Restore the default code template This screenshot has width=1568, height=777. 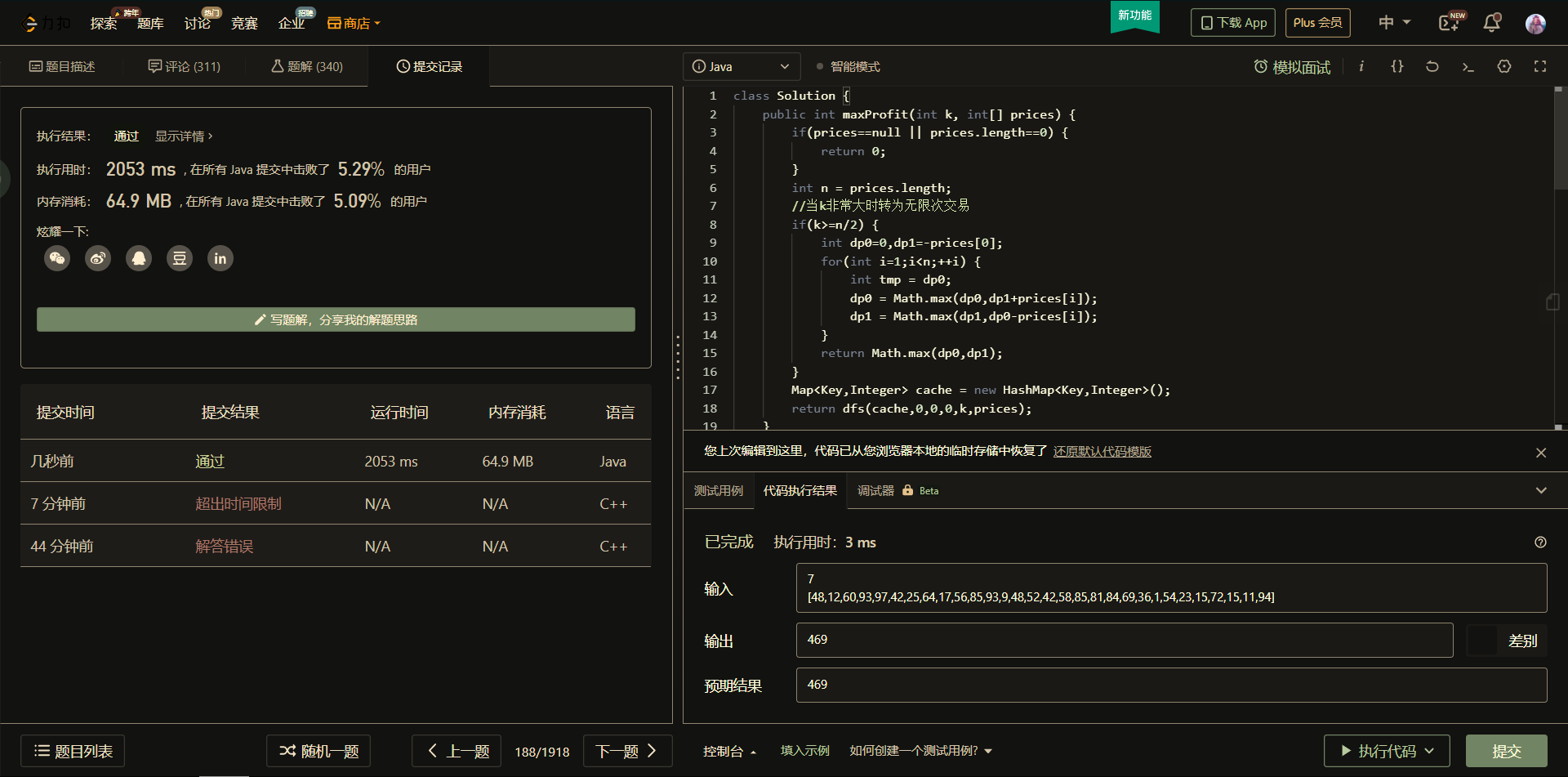(1102, 451)
